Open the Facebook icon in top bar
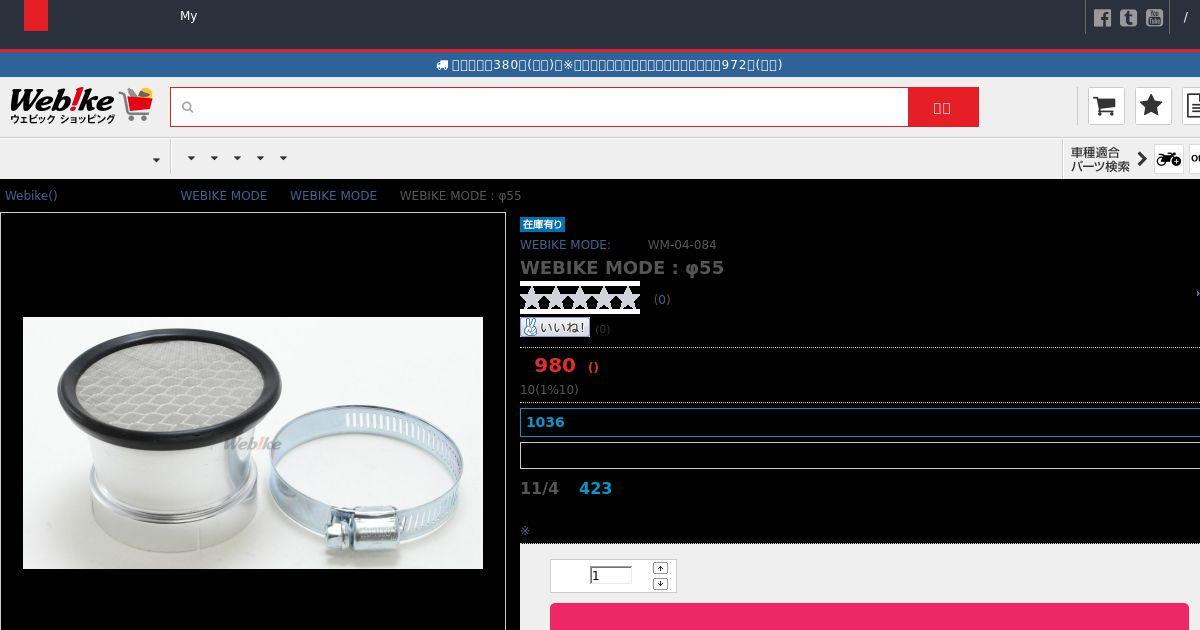 (1102, 18)
